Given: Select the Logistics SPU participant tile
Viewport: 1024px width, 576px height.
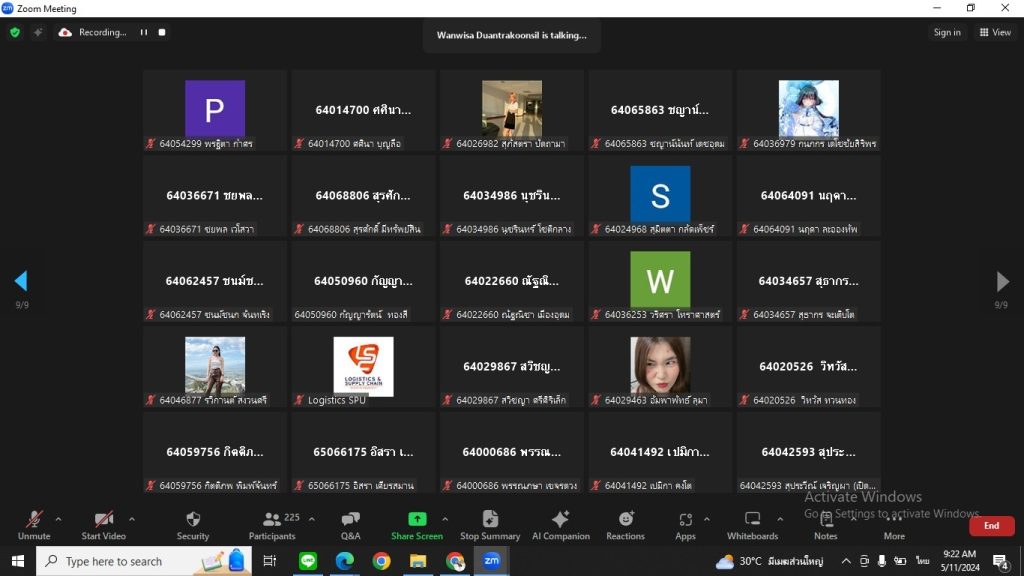Looking at the screenshot, I should 363,367.
